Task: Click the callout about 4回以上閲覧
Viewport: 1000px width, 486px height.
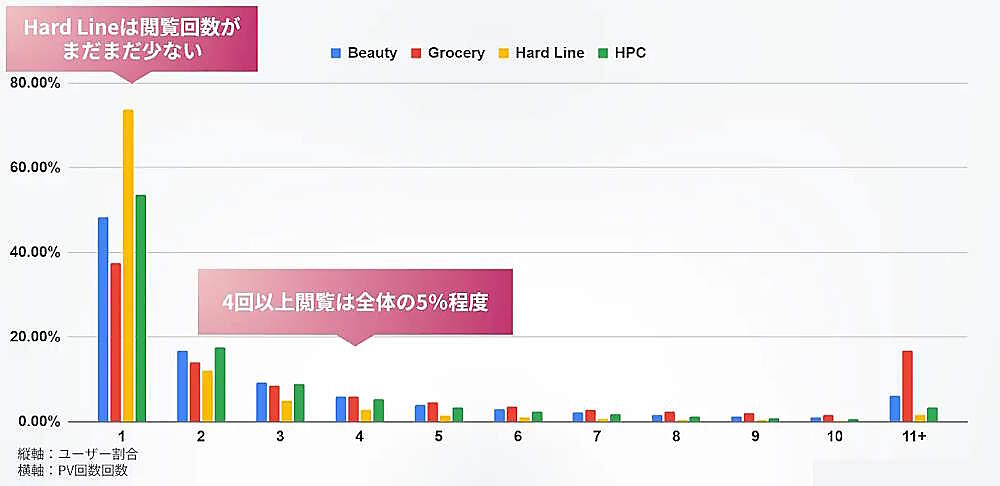Action: pos(355,301)
